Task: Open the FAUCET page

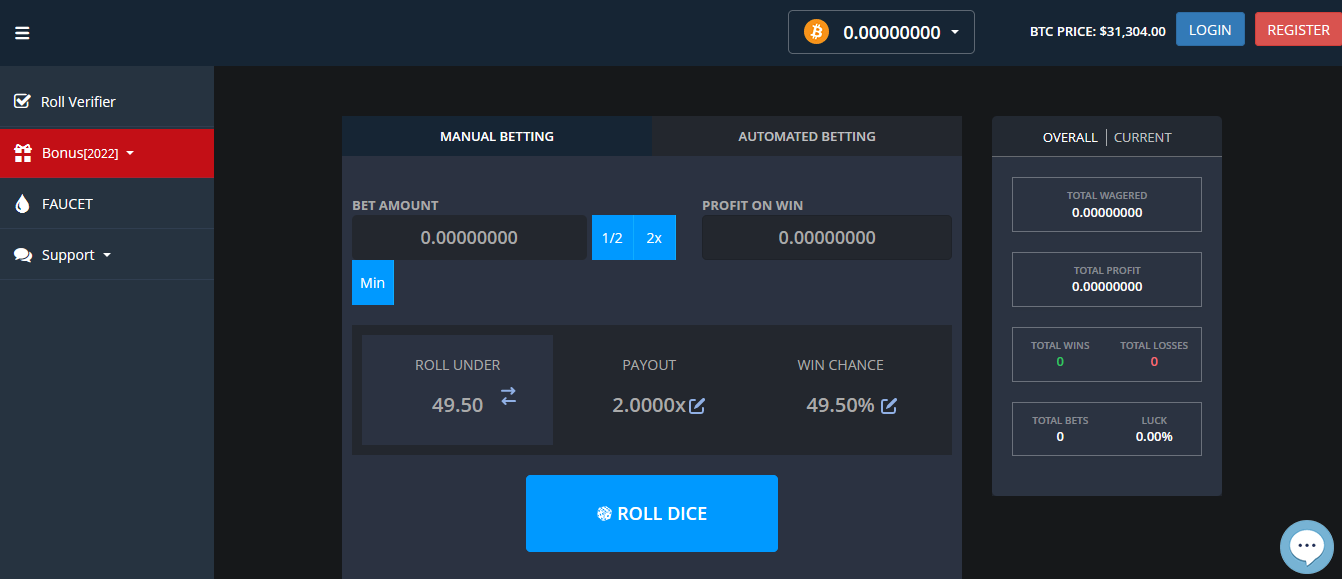Action: [x=107, y=204]
